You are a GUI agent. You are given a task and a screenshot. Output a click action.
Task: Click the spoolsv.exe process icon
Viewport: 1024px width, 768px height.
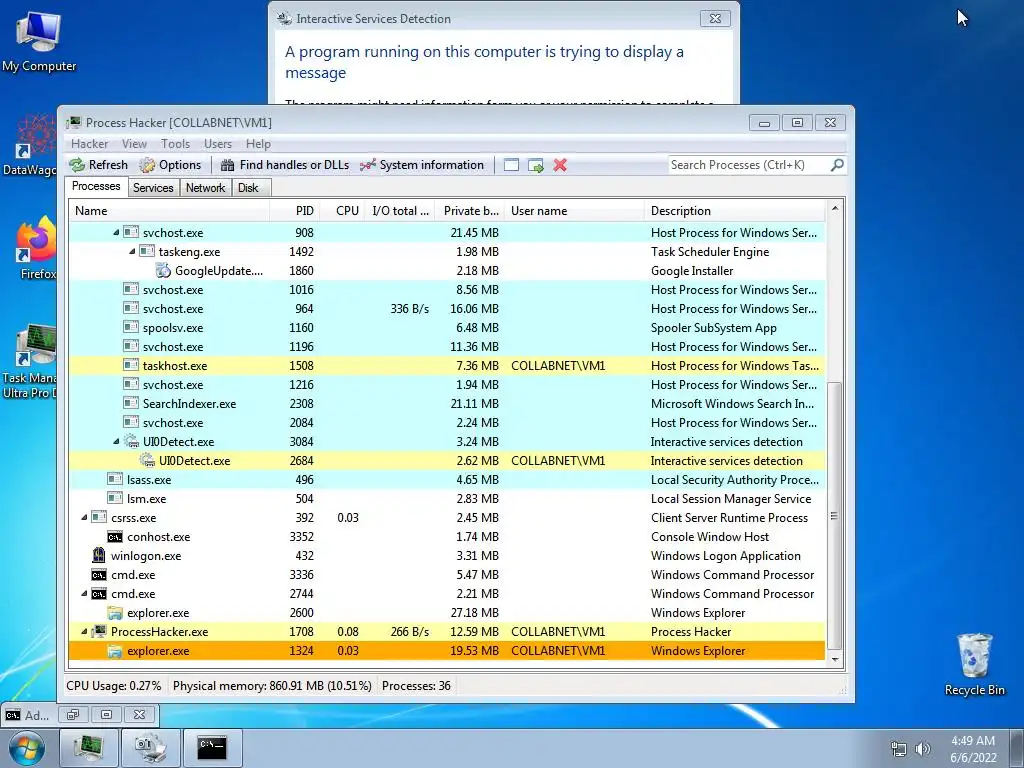coord(131,327)
